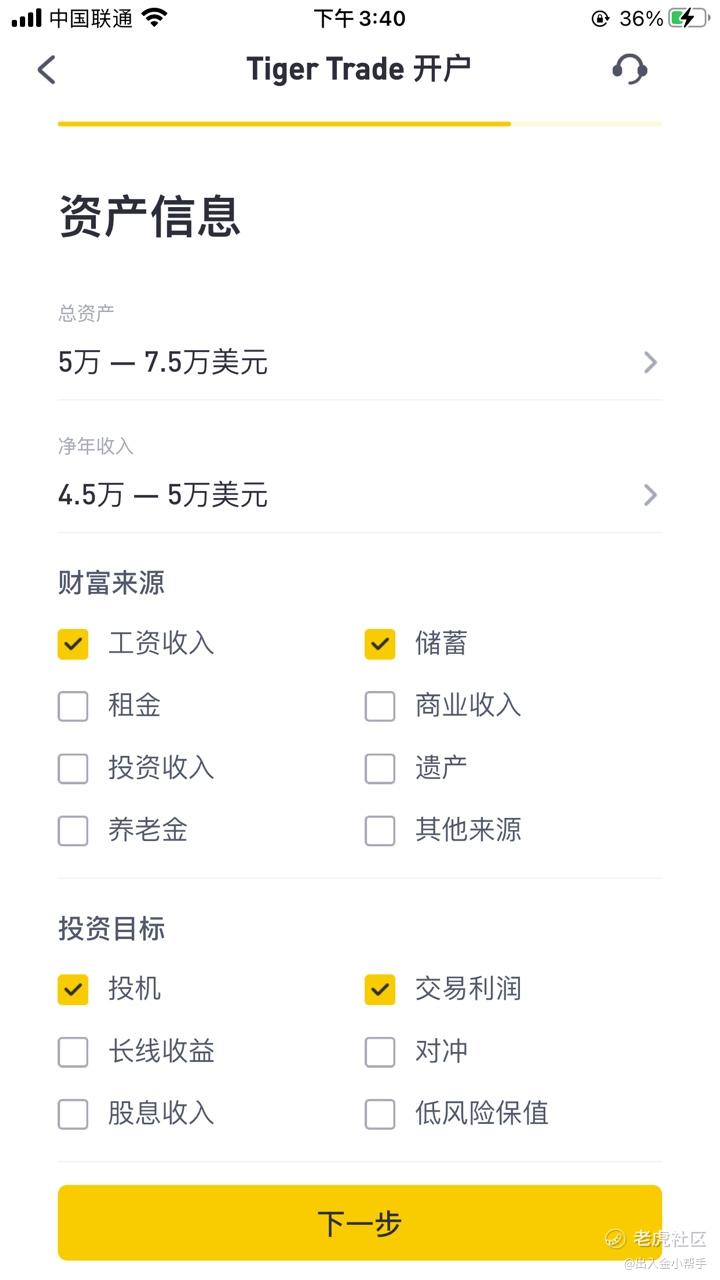Uncheck the 工资收入 checkbox
Viewport: 720px width, 1280px height.
[x=73, y=644]
